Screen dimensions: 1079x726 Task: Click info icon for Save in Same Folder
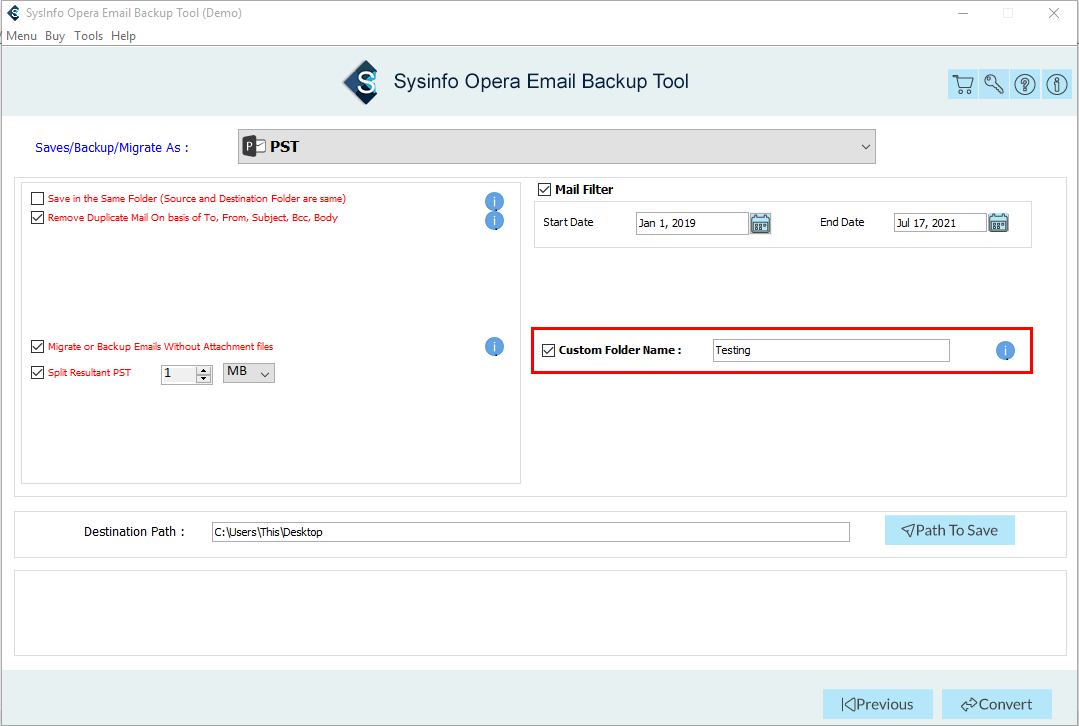click(494, 202)
